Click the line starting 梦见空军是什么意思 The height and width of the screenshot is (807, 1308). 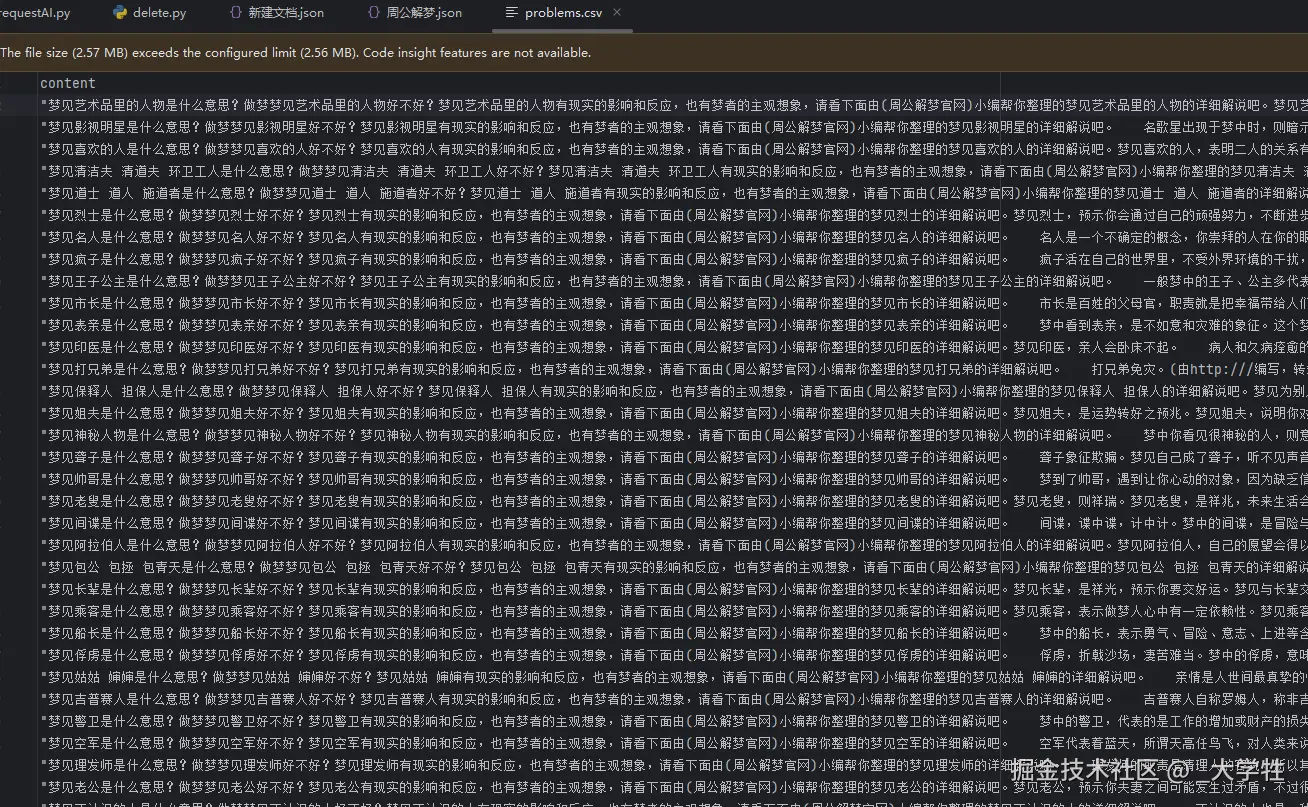[674, 743]
